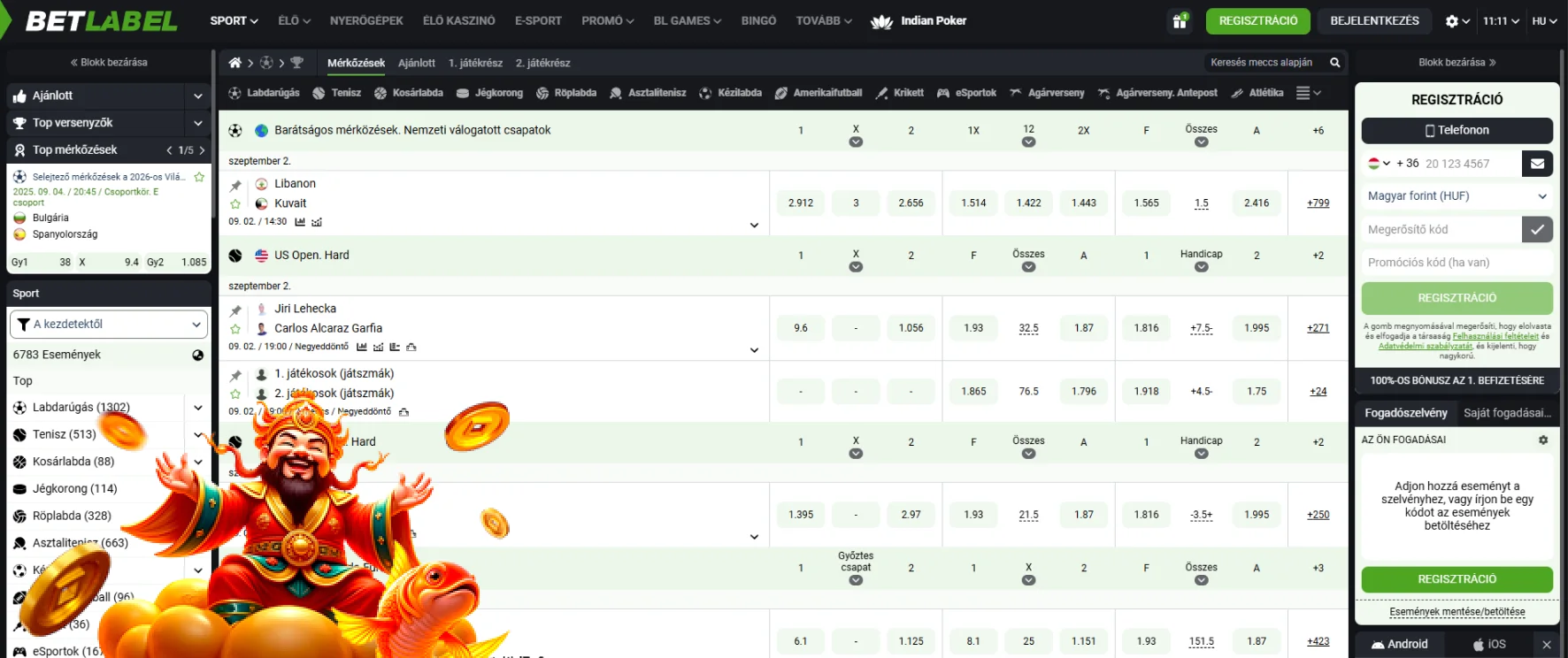This screenshot has width=1568, height=658.
Task: Click the Promóciós kód input field
Action: (1457, 263)
